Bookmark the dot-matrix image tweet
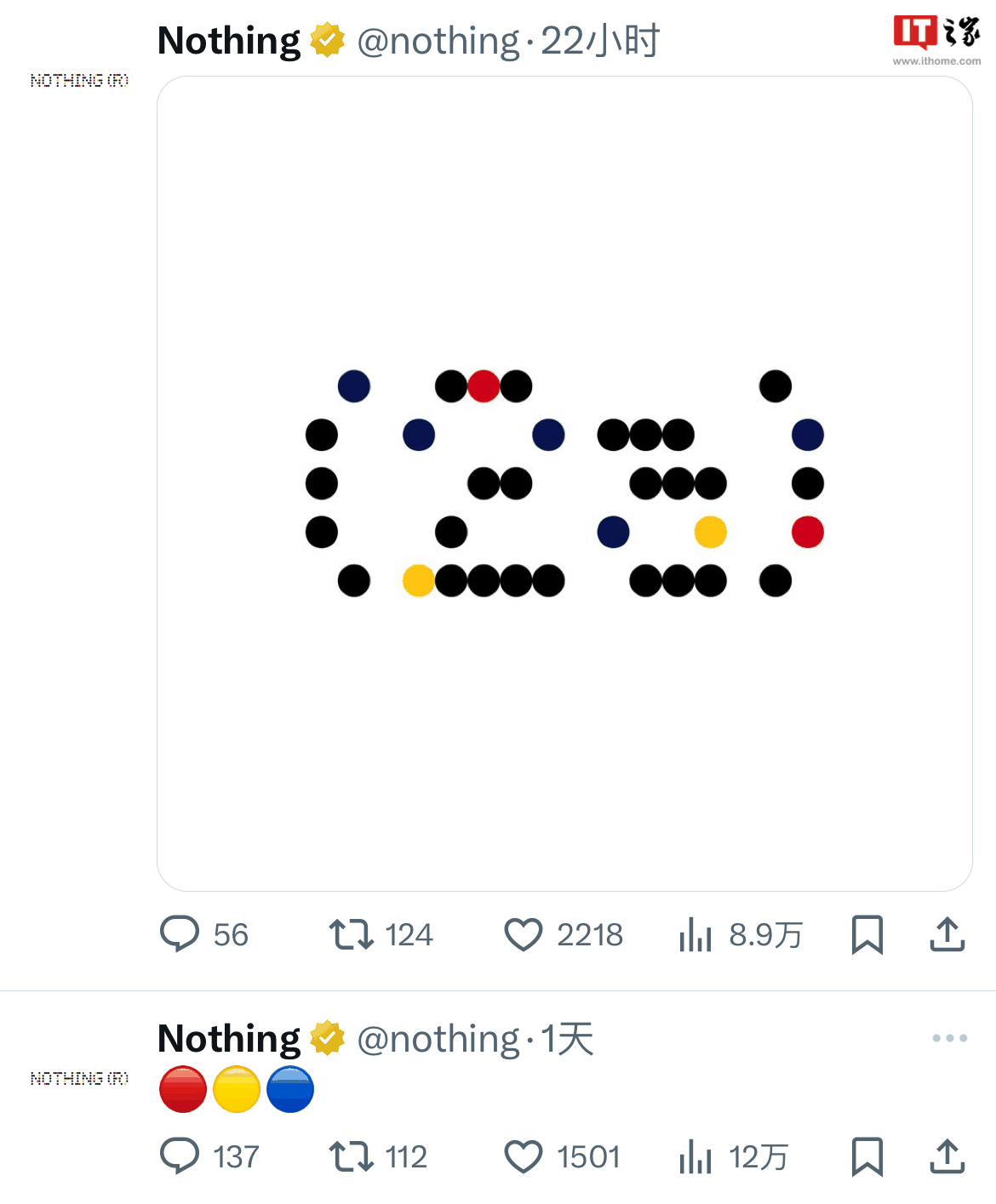Screen dimensions: 996x1204 click(867, 934)
